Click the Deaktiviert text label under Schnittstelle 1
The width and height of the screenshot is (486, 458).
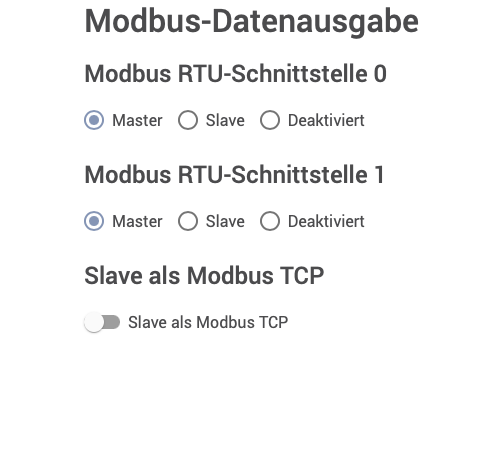tap(326, 221)
